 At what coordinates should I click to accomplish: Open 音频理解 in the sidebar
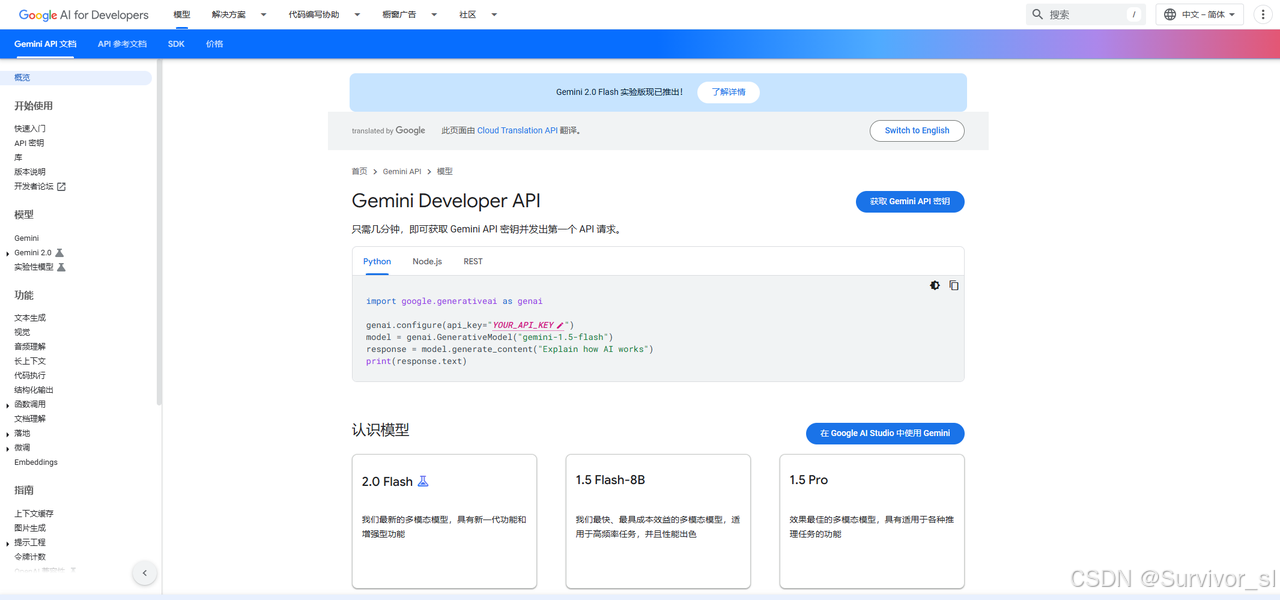tap(30, 347)
